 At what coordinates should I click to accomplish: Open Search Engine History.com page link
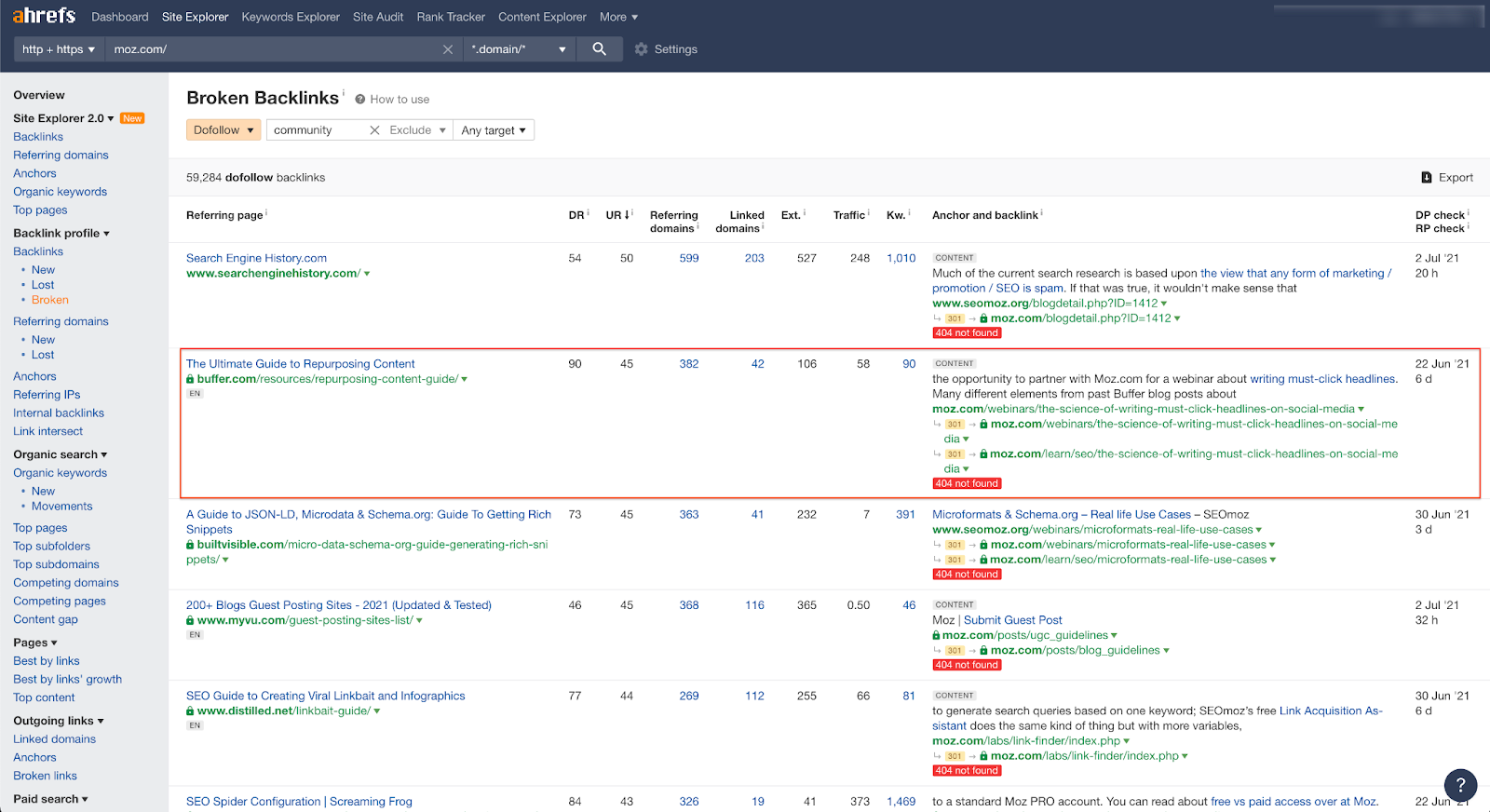(256, 259)
